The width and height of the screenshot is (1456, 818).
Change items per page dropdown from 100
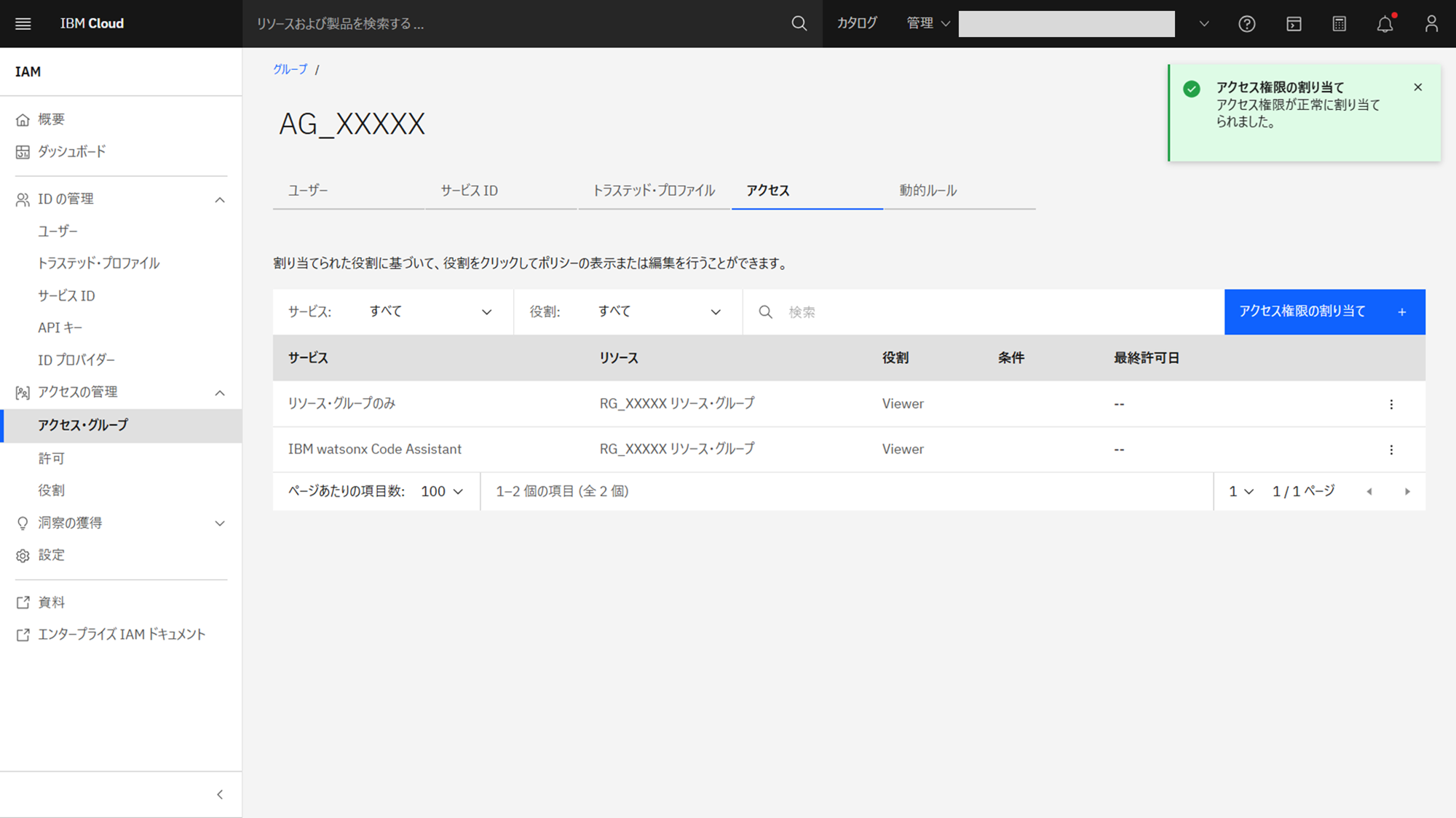click(x=442, y=491)
